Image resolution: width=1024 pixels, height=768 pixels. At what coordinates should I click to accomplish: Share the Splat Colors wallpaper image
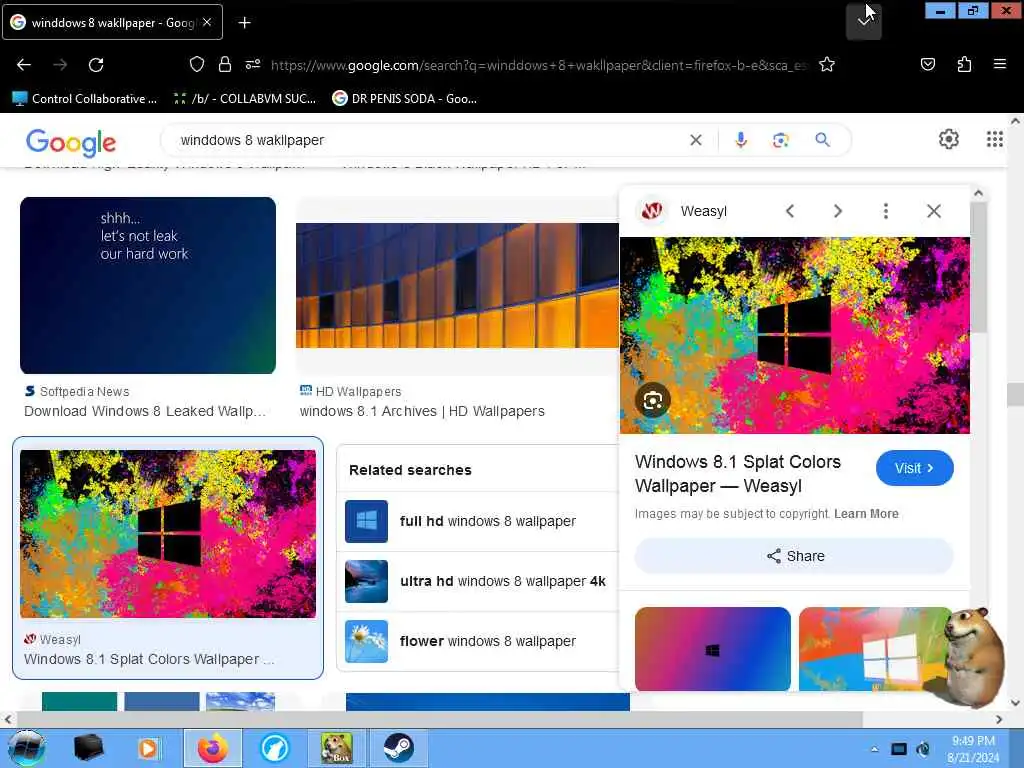pyautogui.click(x=794, y=556)
